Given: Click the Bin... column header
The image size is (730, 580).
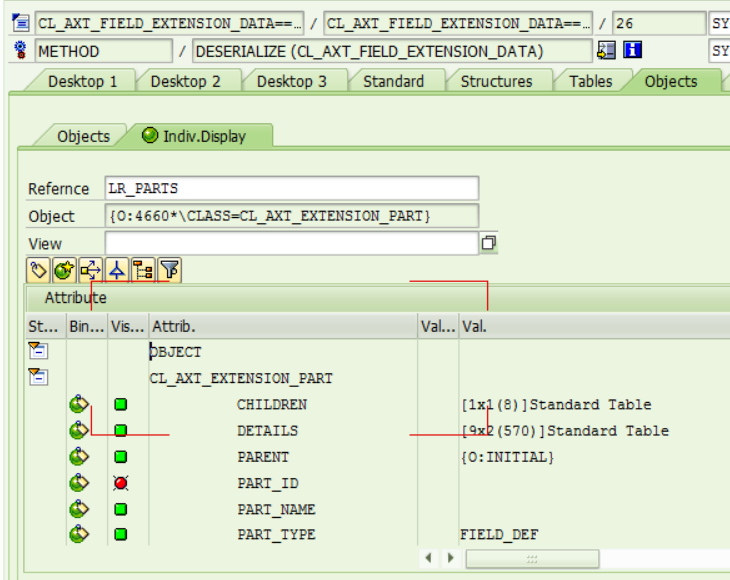Looking at the screenshot, I should 87,326.
